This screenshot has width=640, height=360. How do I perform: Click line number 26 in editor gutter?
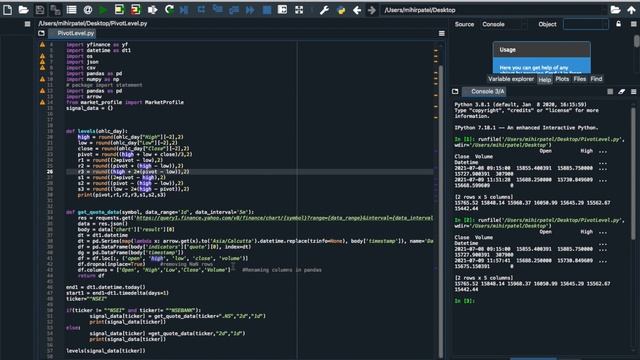50,172
